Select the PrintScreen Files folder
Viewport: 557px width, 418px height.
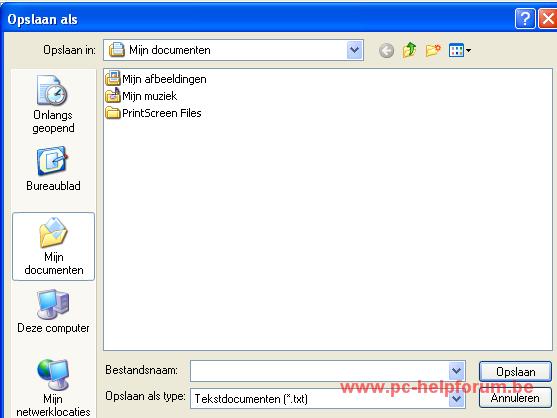click(153, 113)
